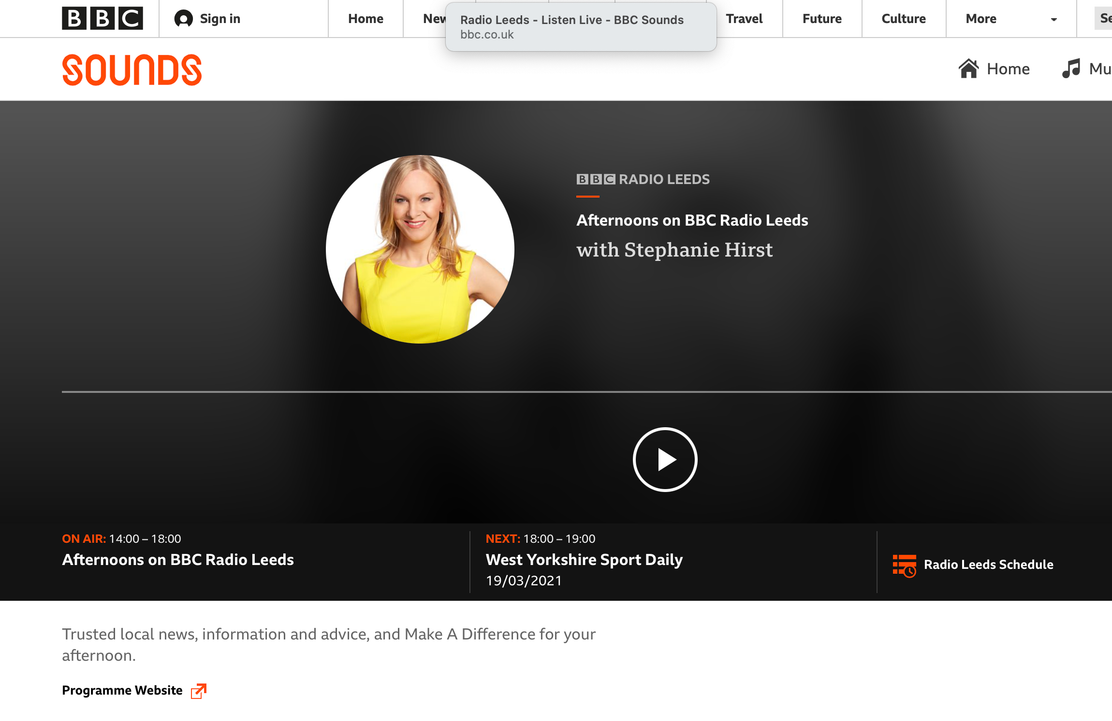Click the Home house icon
The width and height of the screenshot is (1112, 721).
pyautogui.click(x=968, y=68)
